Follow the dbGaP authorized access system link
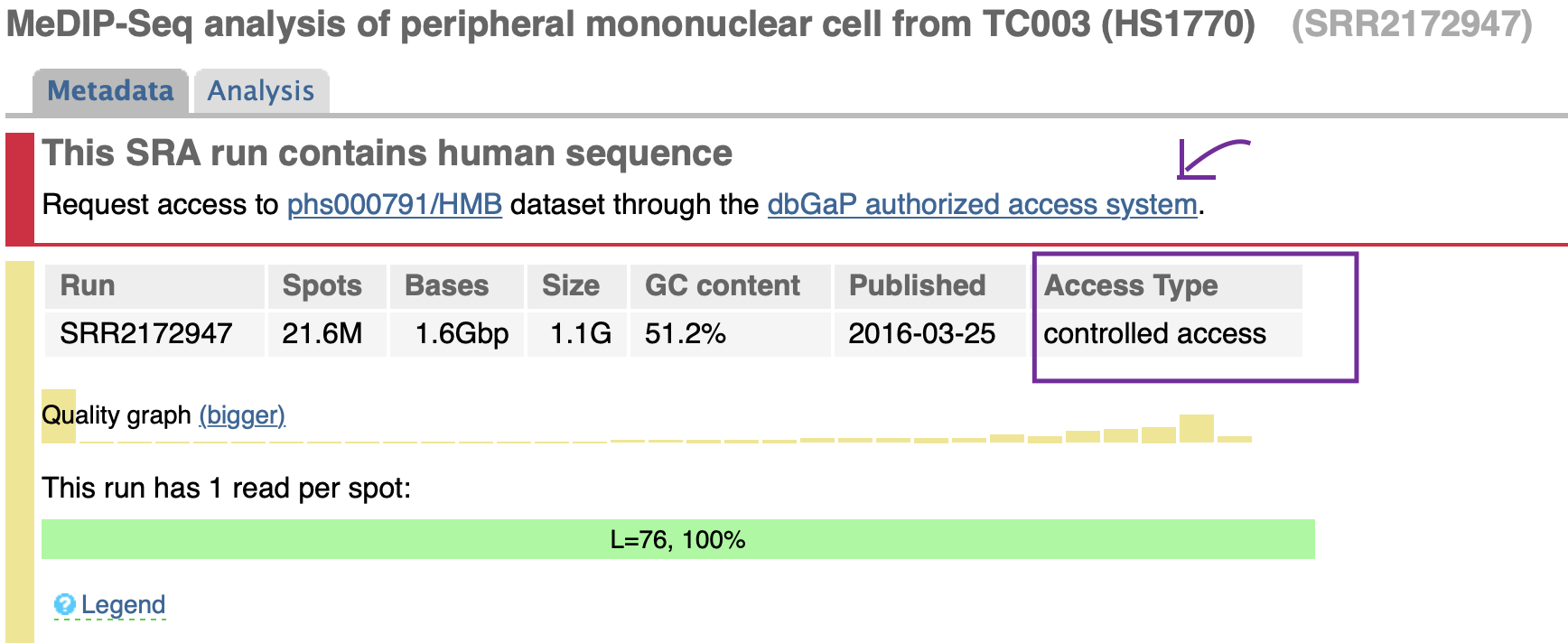Viewport: 1568px width, 643px height. click(982, 205)
